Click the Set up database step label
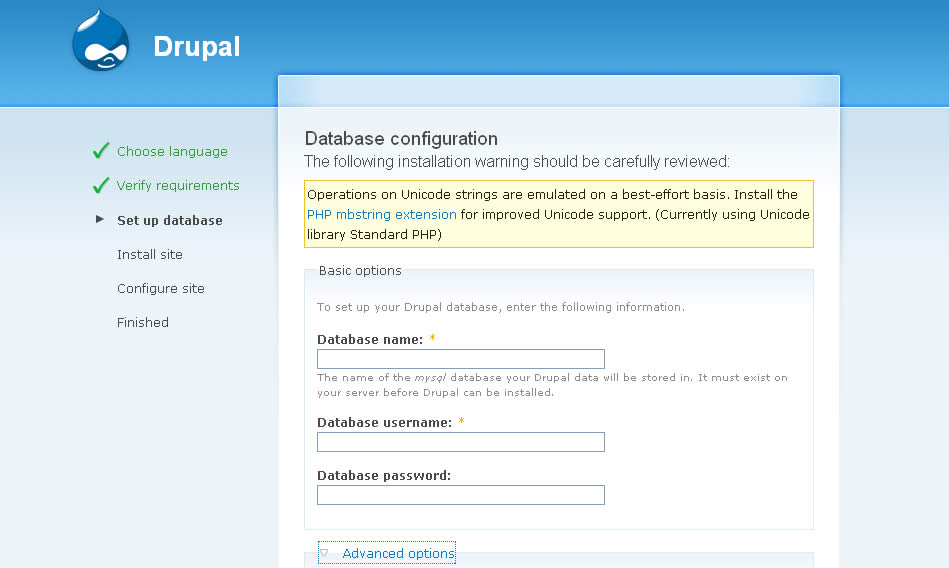949x568 pixels. tap(170, 220)
